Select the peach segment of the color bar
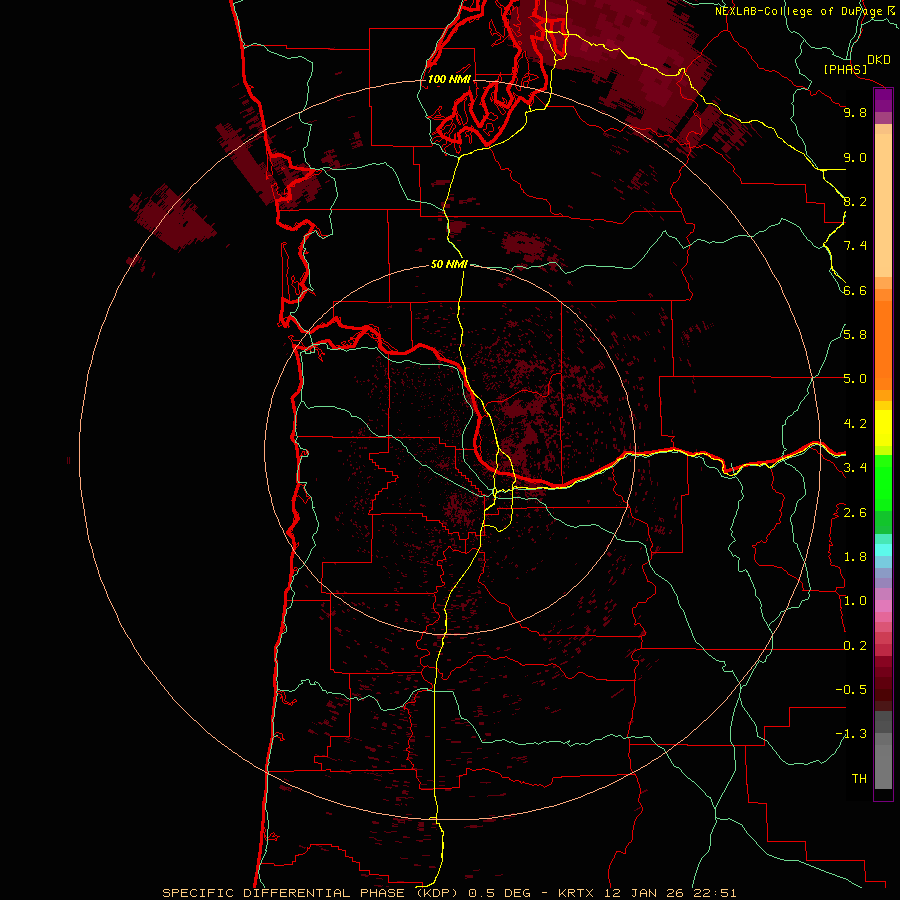900x900 pixels. 883,205
